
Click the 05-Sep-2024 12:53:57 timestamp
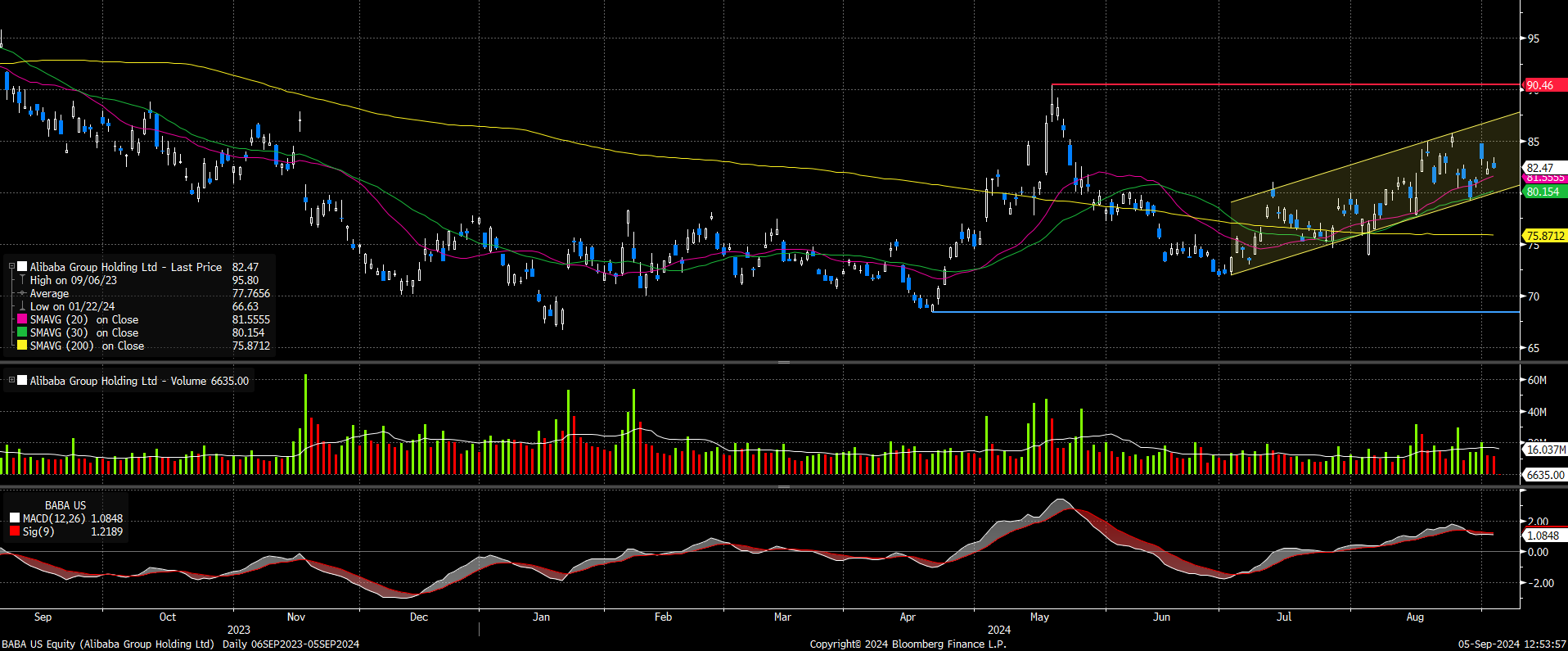[x=1512, y=644]
